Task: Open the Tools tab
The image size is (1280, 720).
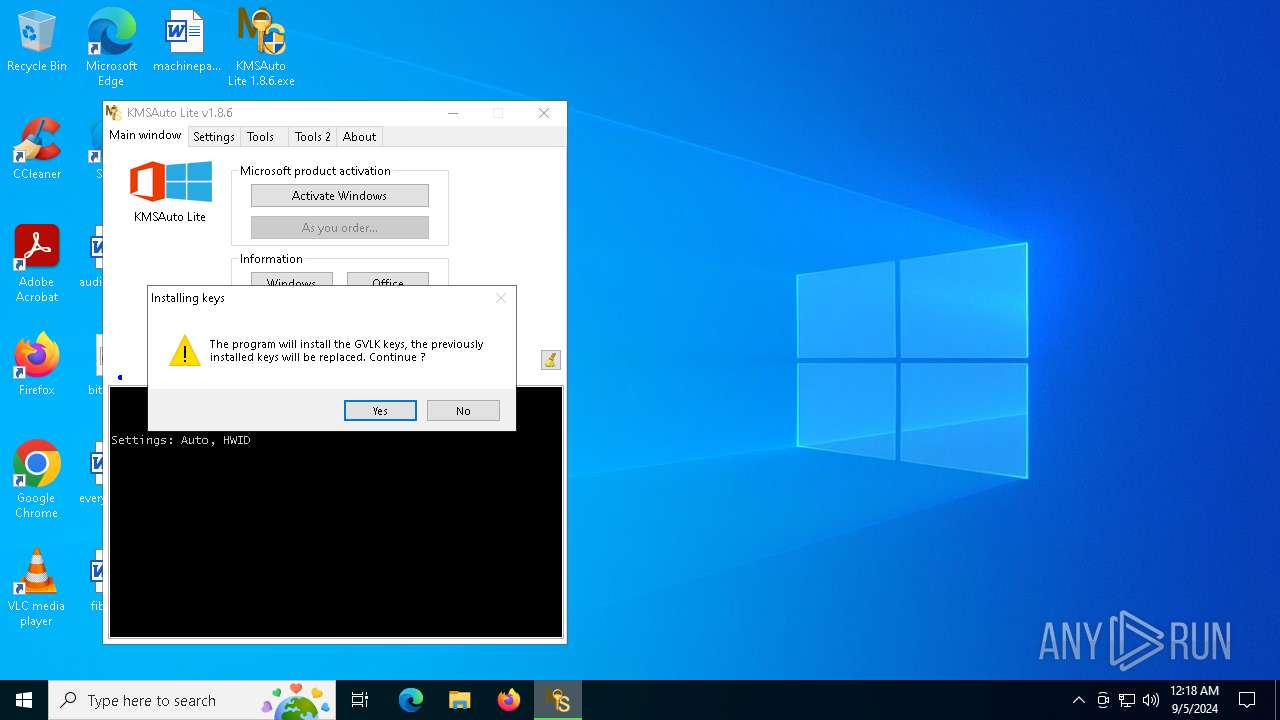Action: click(x=260, y=137)
